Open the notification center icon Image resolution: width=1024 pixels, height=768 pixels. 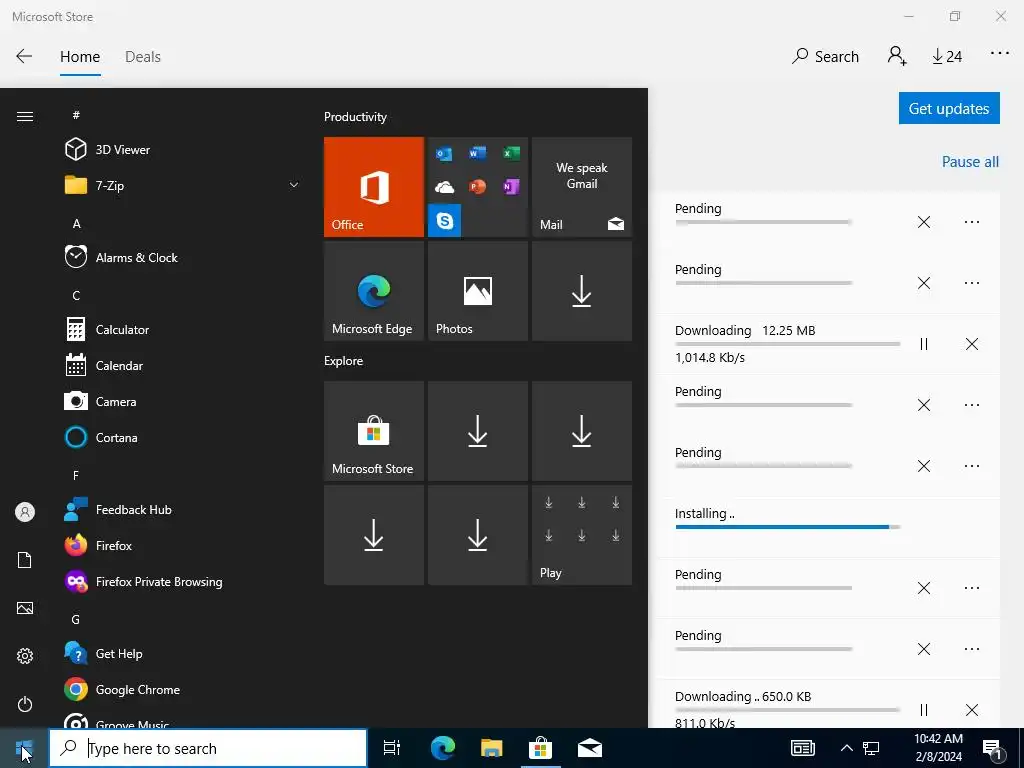point(993,748)
